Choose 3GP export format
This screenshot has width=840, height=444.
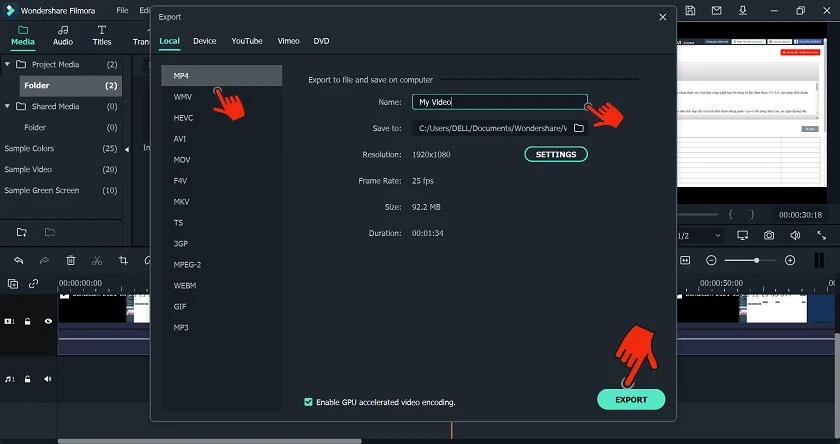(221, 243)
